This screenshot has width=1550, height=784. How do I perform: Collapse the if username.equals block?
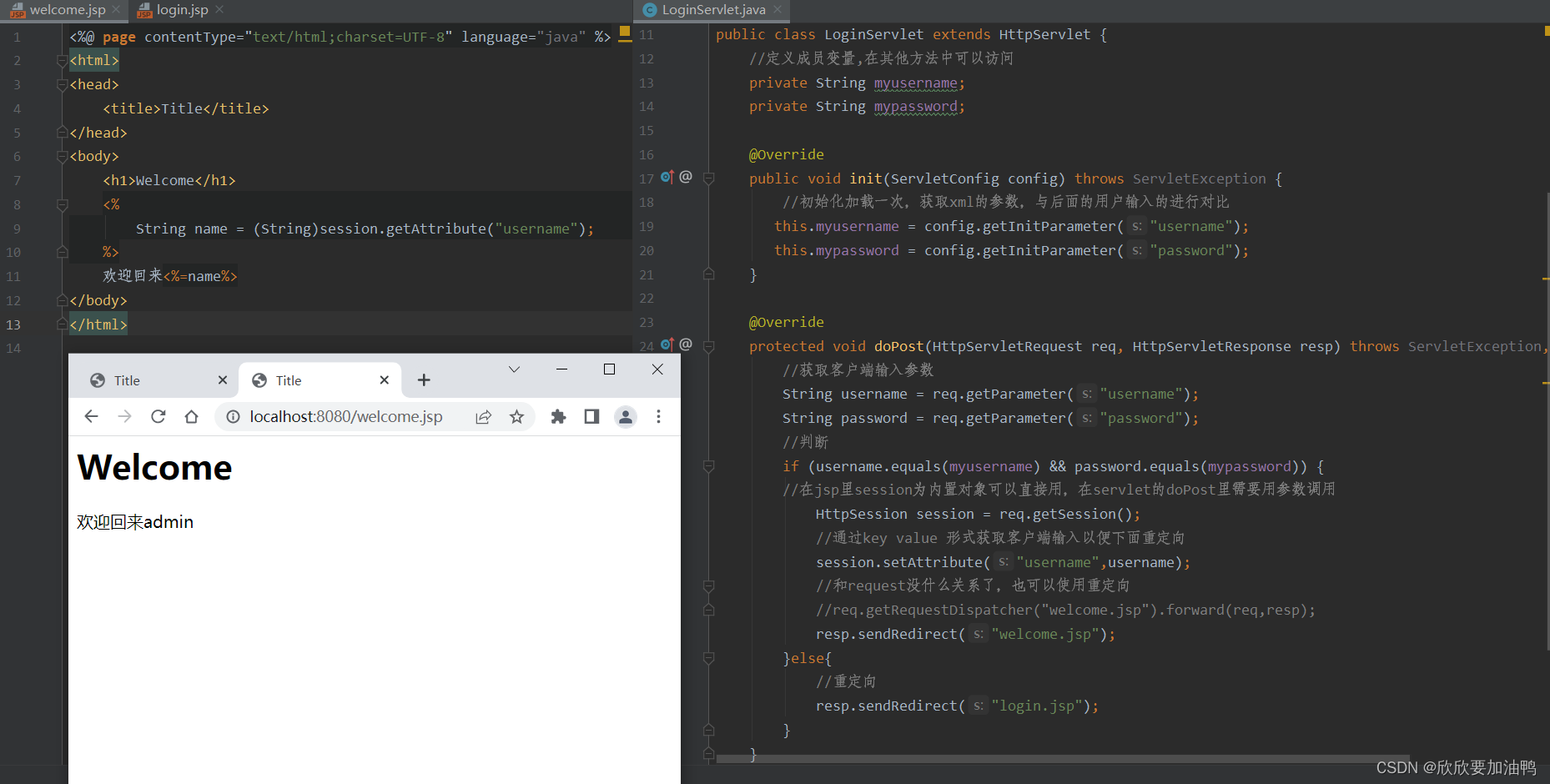click(709, 466)
